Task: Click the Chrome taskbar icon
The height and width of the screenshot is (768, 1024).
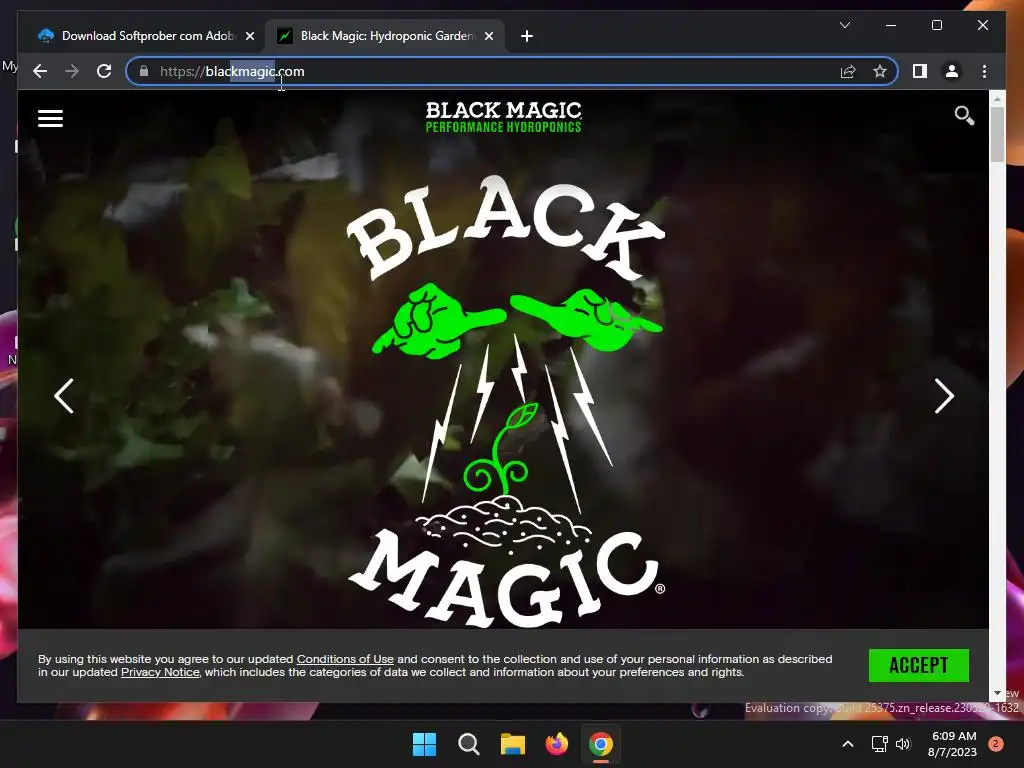Action: point(601,744)
